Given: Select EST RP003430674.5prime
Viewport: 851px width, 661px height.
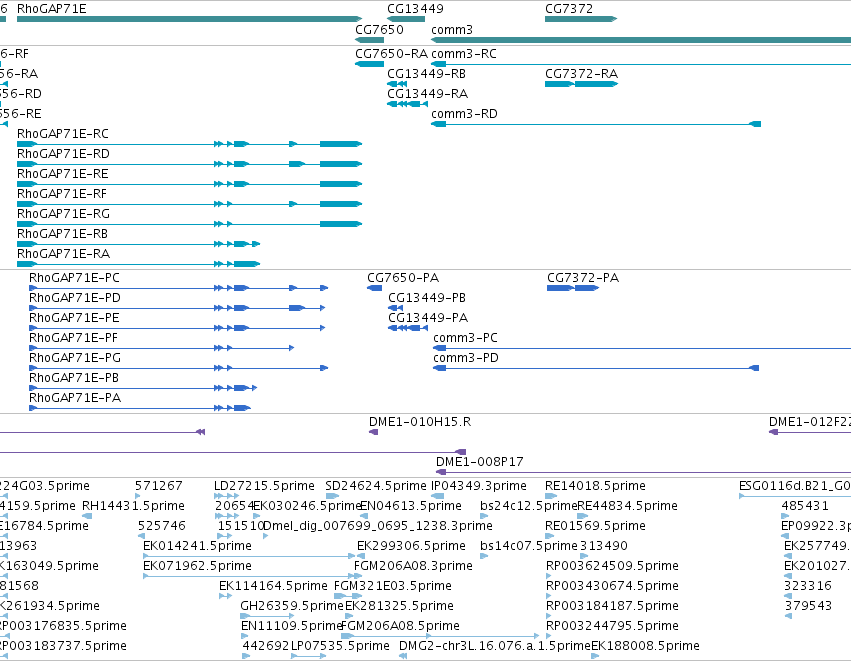Looking at the screenshot, I should (549, 596).
